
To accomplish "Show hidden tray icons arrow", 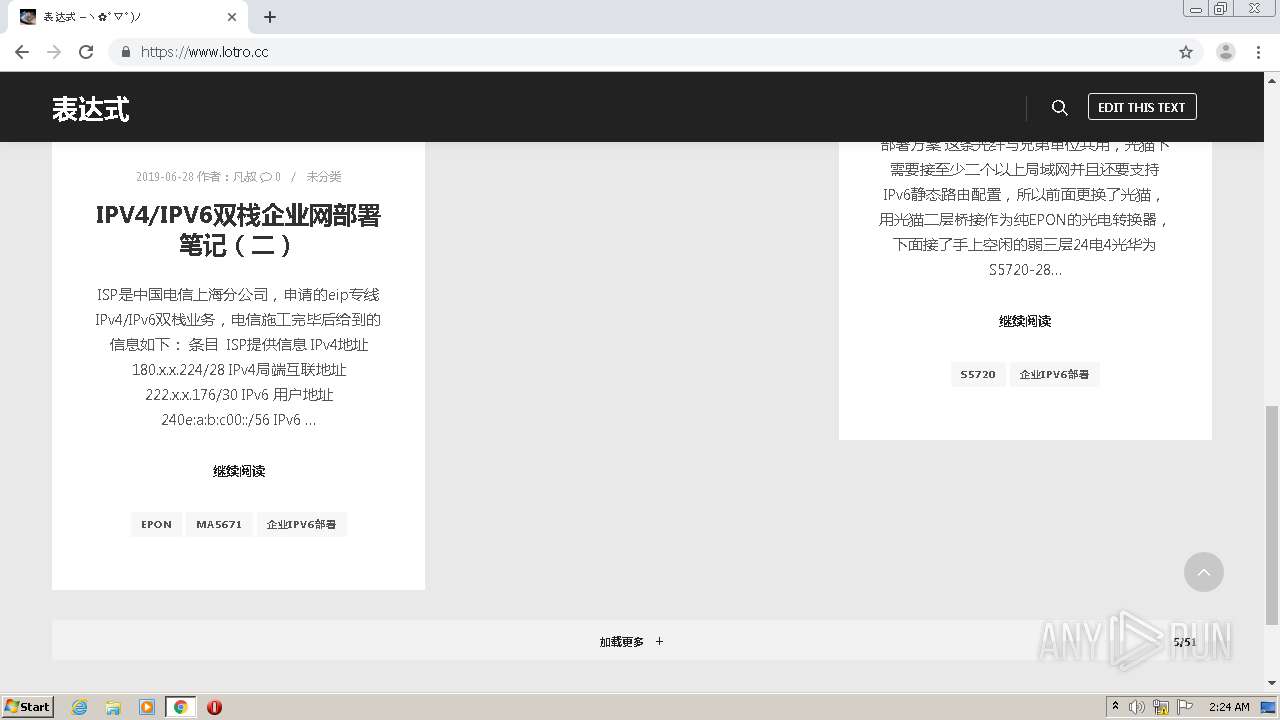I will [1116, 707].
